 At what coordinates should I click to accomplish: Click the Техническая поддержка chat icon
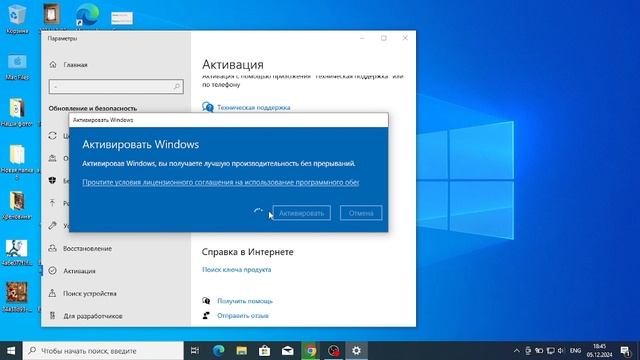pos(207,107)
